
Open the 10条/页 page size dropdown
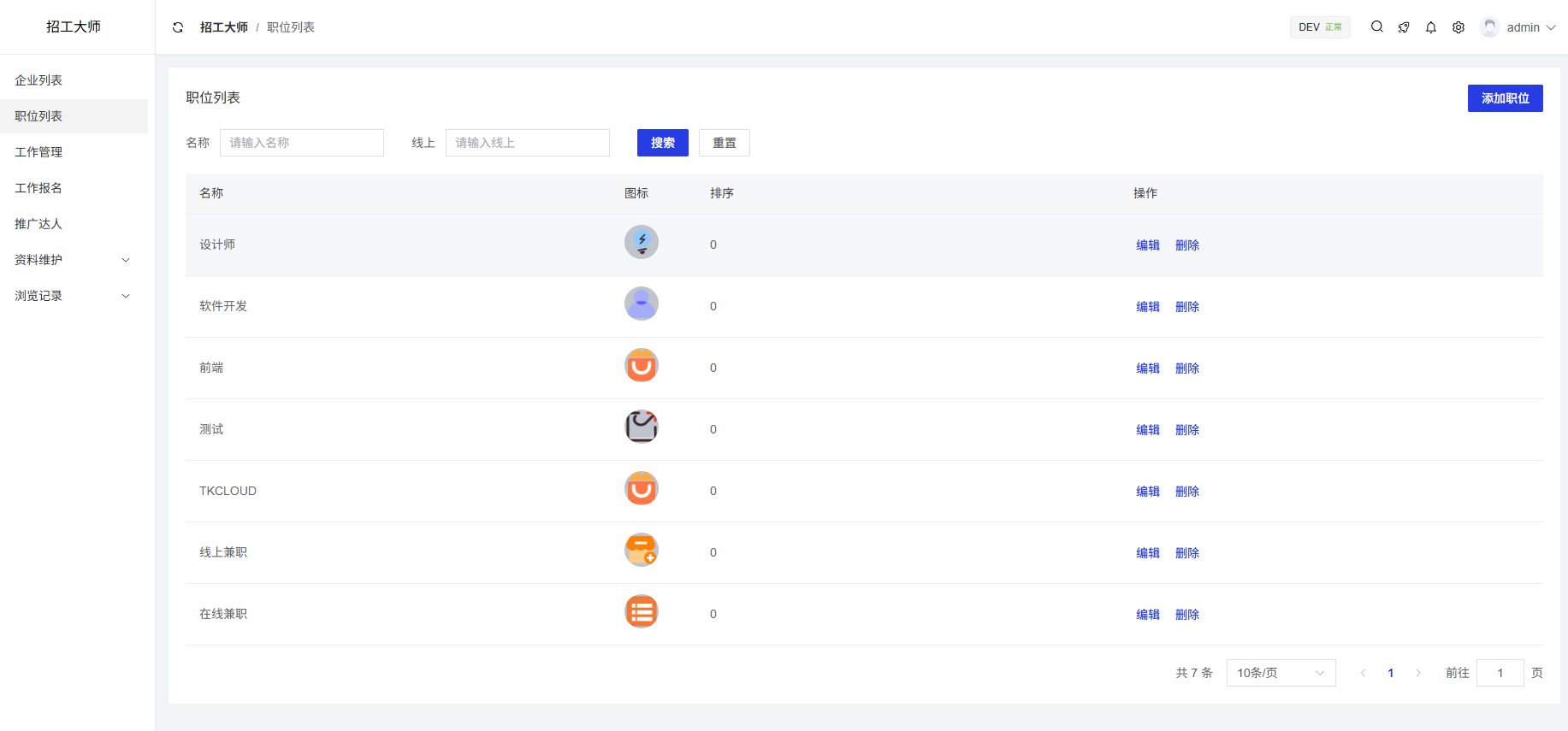coord(1280,673)
